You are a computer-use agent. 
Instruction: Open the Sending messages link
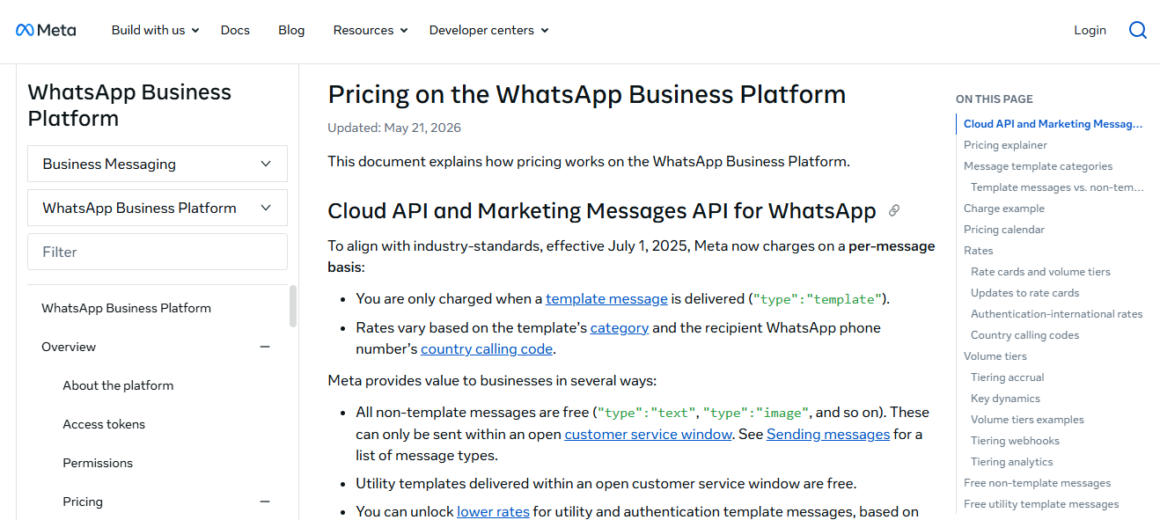828,434
